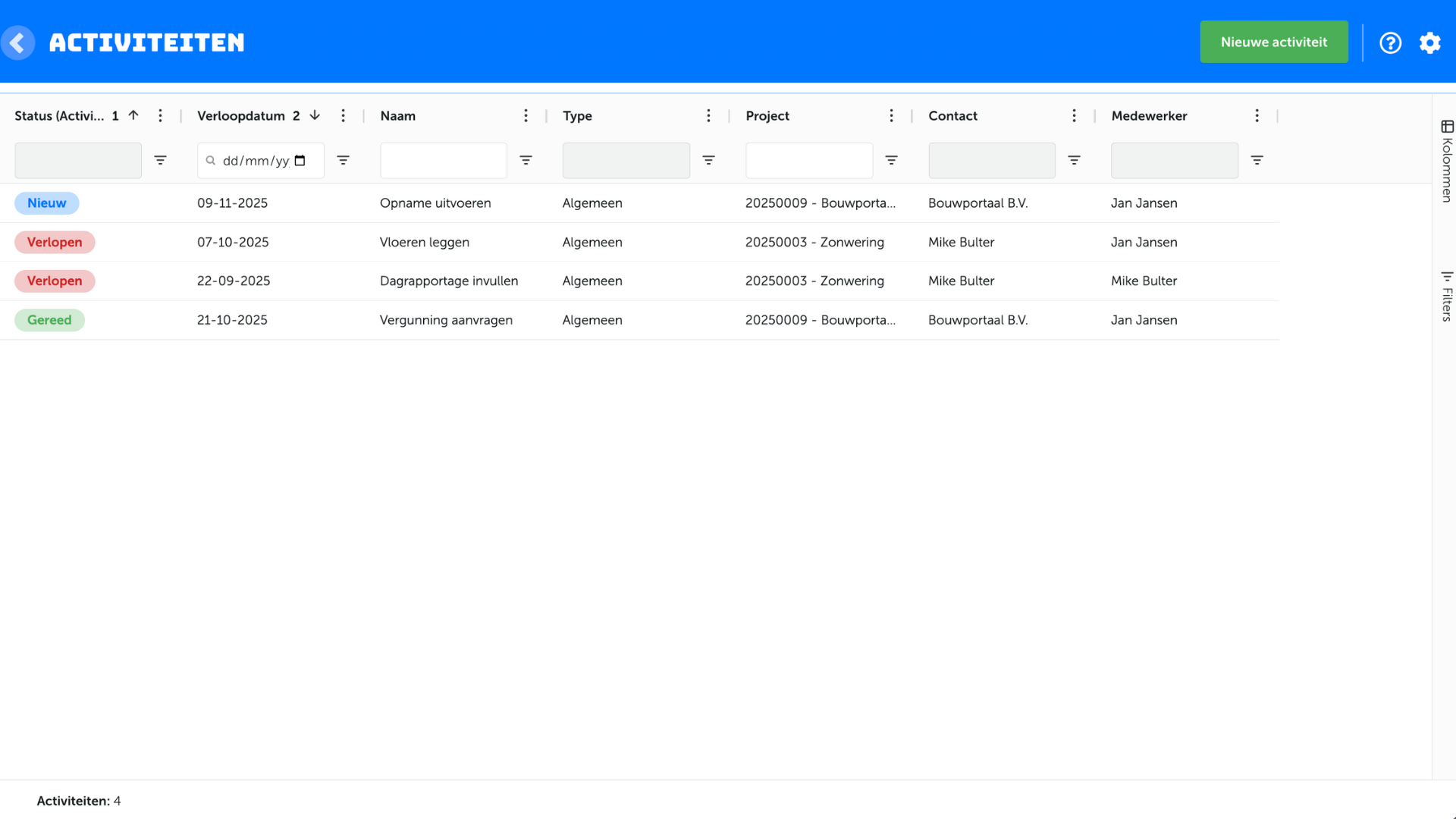Click Bouwportaal B.V. contact in Vergunning aanvragen row
Screen dimensions: 1456x819
click(977, 320)
